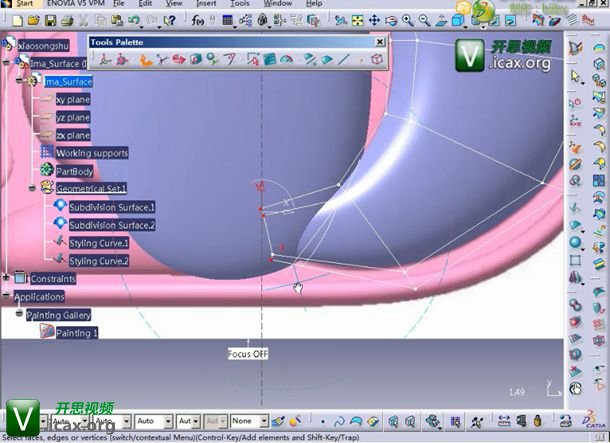Select zx plane in the tree
The width and height of the screenshot is (610, 443).
pyautogui.click(x=73, y=135)
